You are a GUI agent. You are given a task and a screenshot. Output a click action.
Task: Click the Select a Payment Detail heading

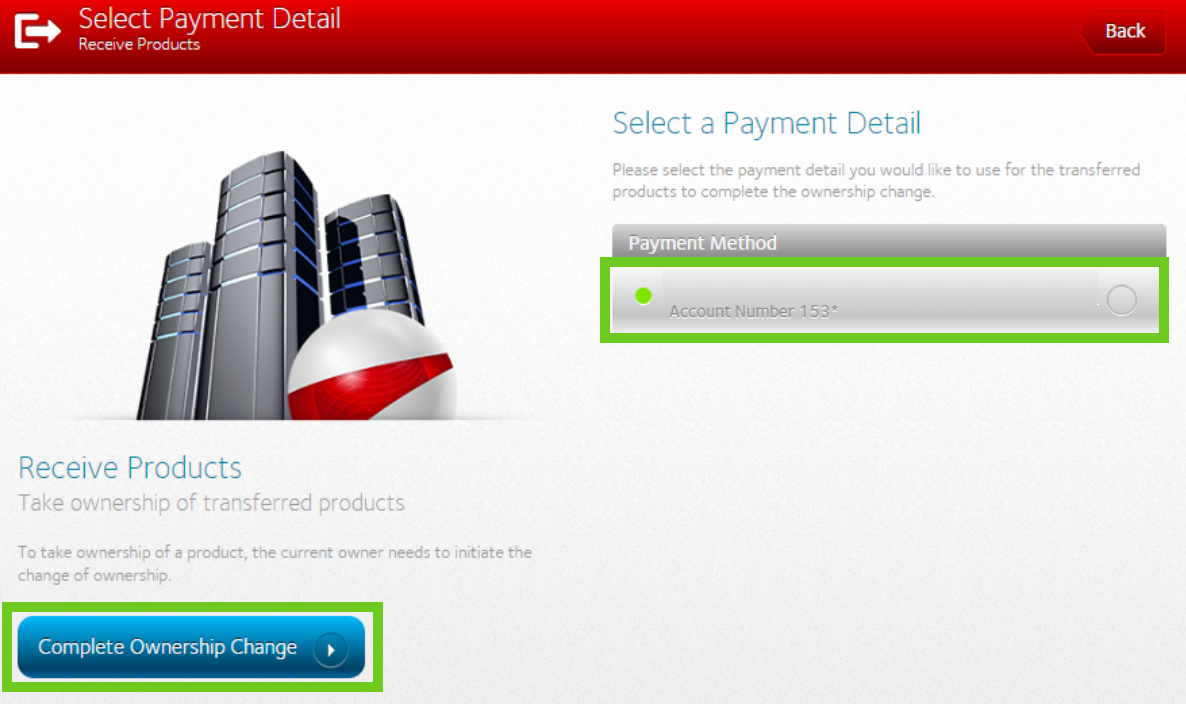[766, 123]
